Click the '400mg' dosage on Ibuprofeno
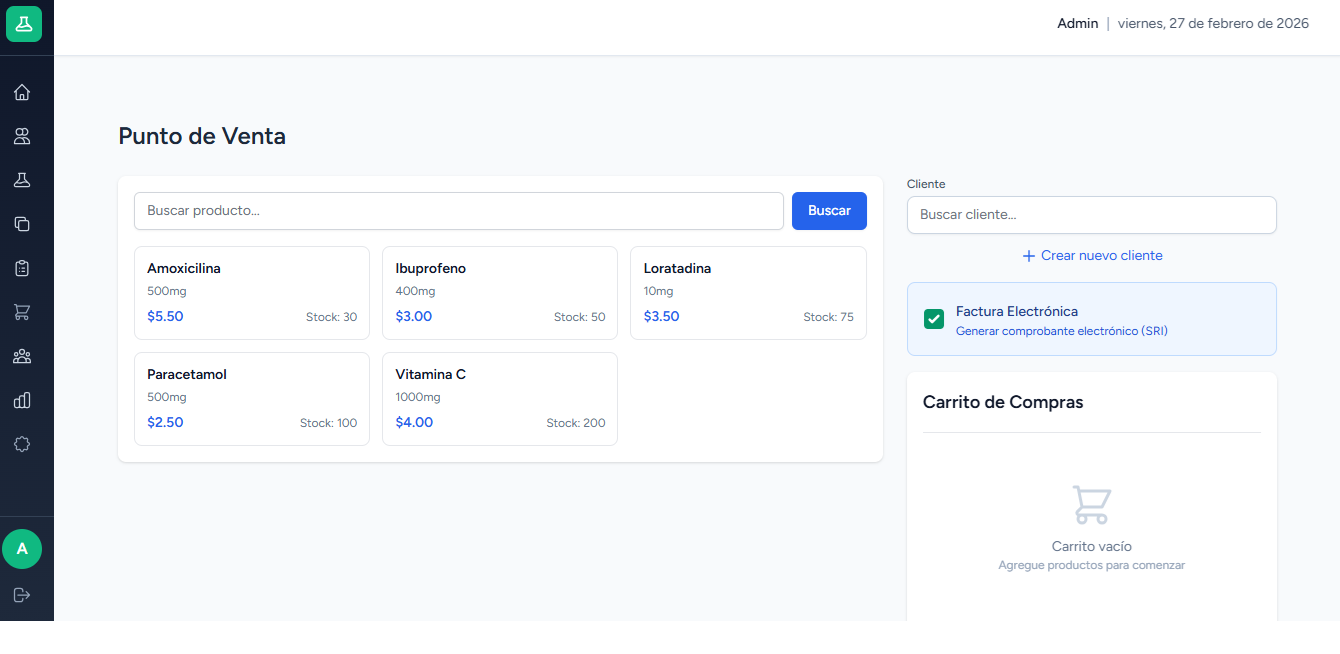1340x654 pixels. pyautogui.click(x=415, y=291)
